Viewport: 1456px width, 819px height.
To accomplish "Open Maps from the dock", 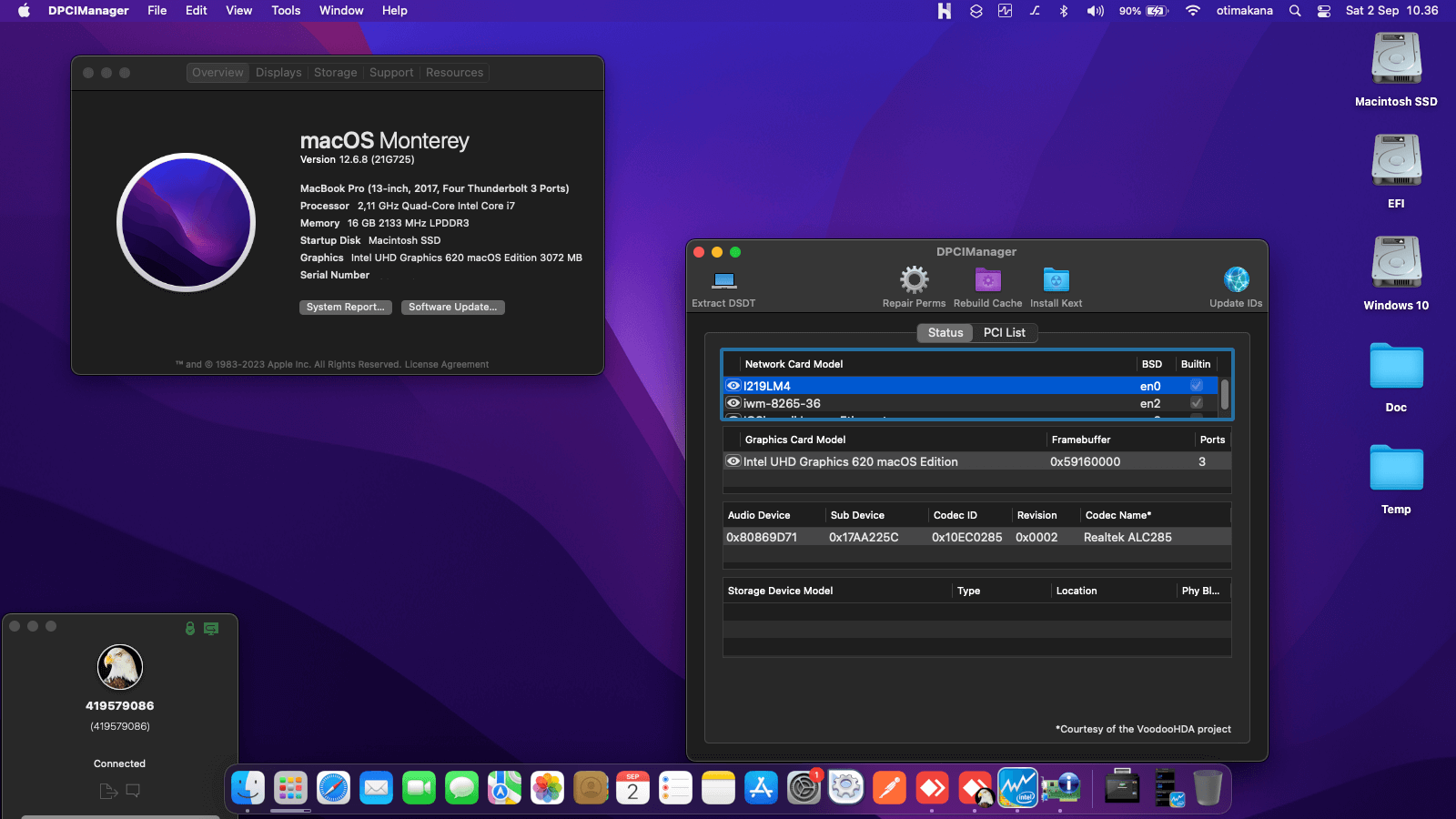I will point(504,787).
